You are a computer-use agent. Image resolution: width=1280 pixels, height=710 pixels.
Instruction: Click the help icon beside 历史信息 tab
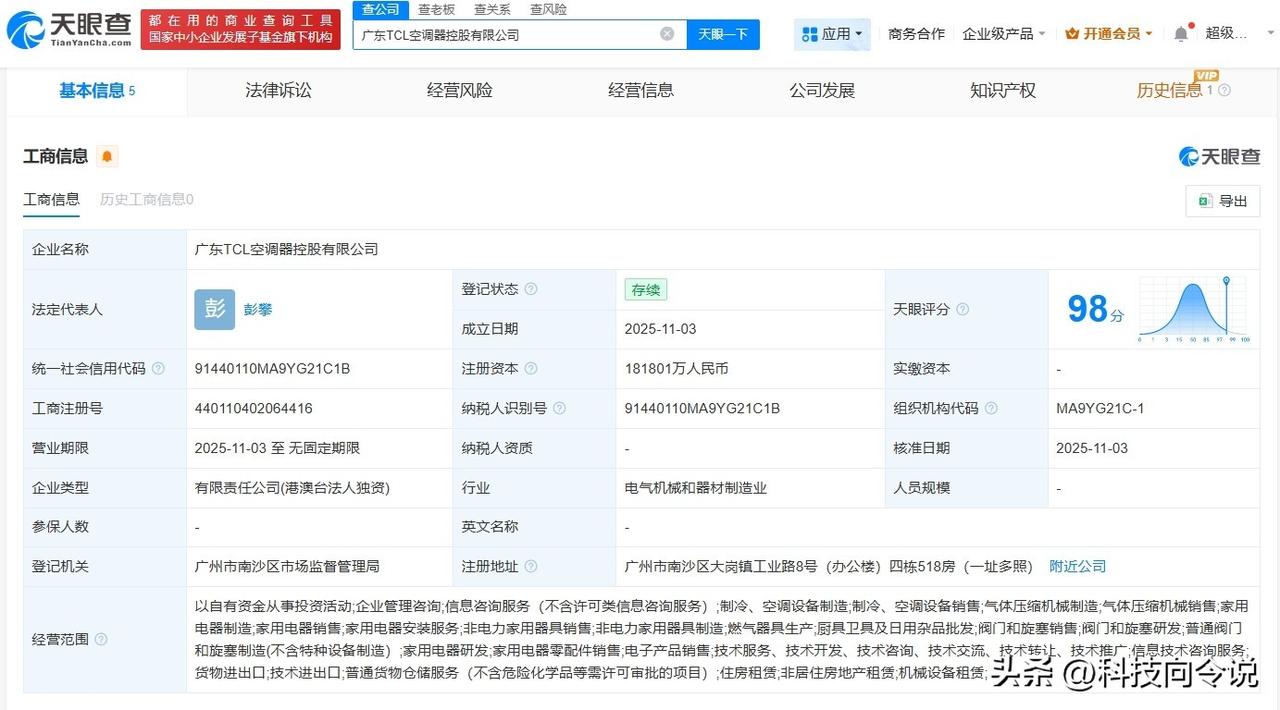(1224, 90)
